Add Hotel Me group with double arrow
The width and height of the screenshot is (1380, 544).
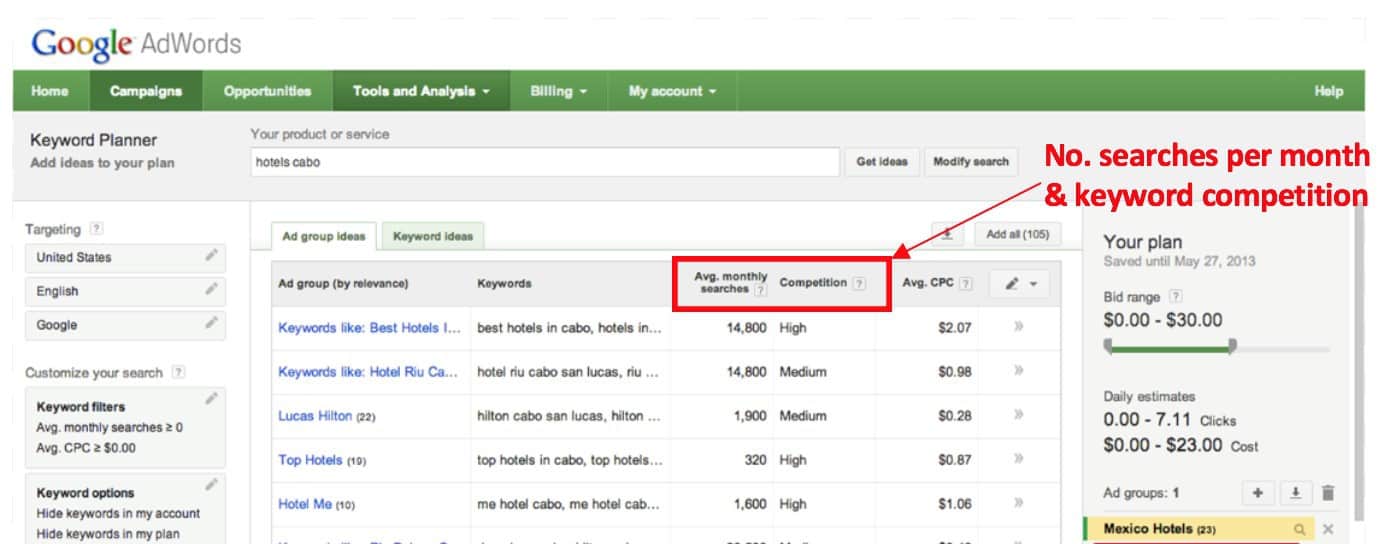(x=1018, y=503)
